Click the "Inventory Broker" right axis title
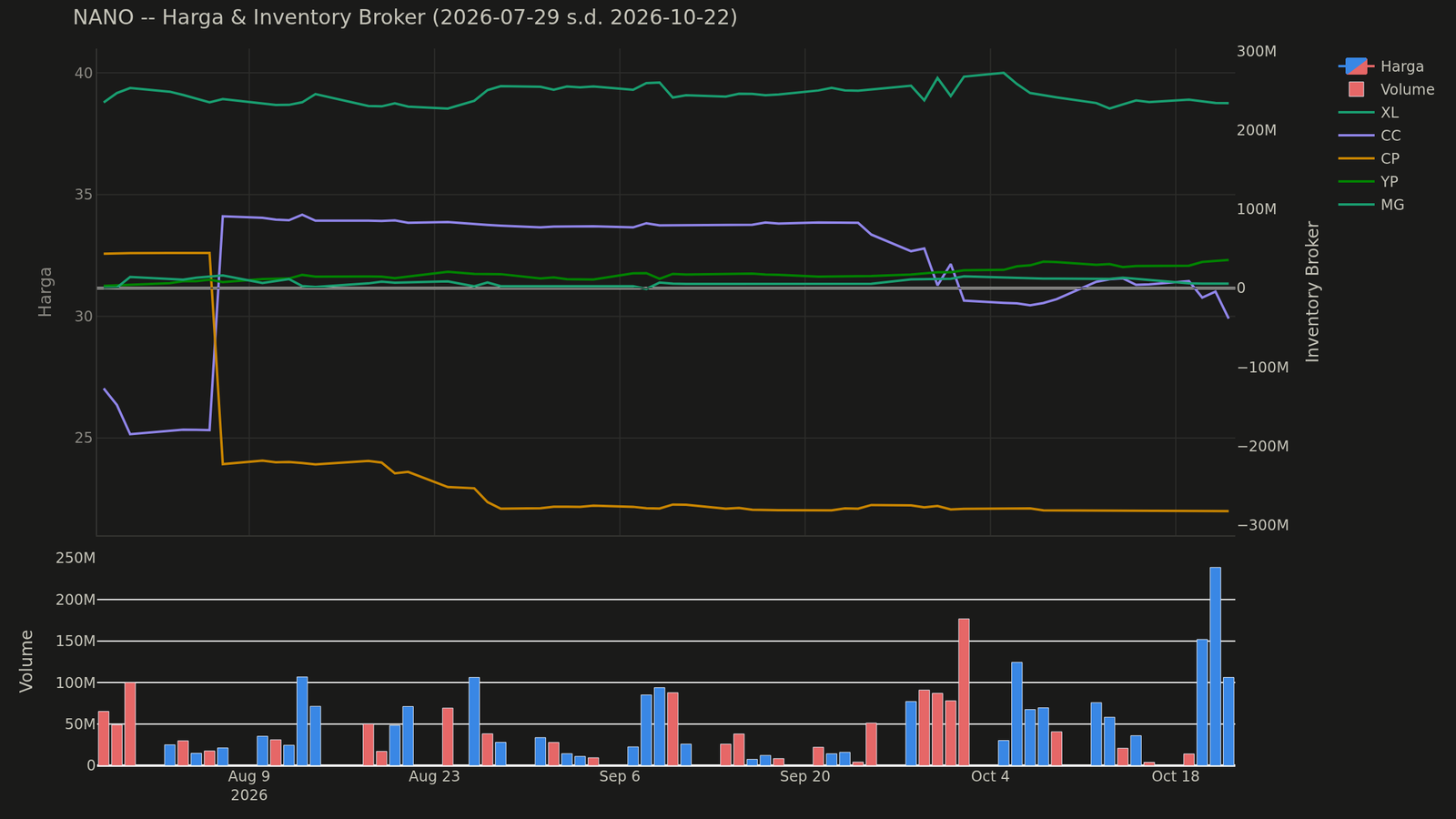This screenshot has width=1456, height=819. [1312, 291]
